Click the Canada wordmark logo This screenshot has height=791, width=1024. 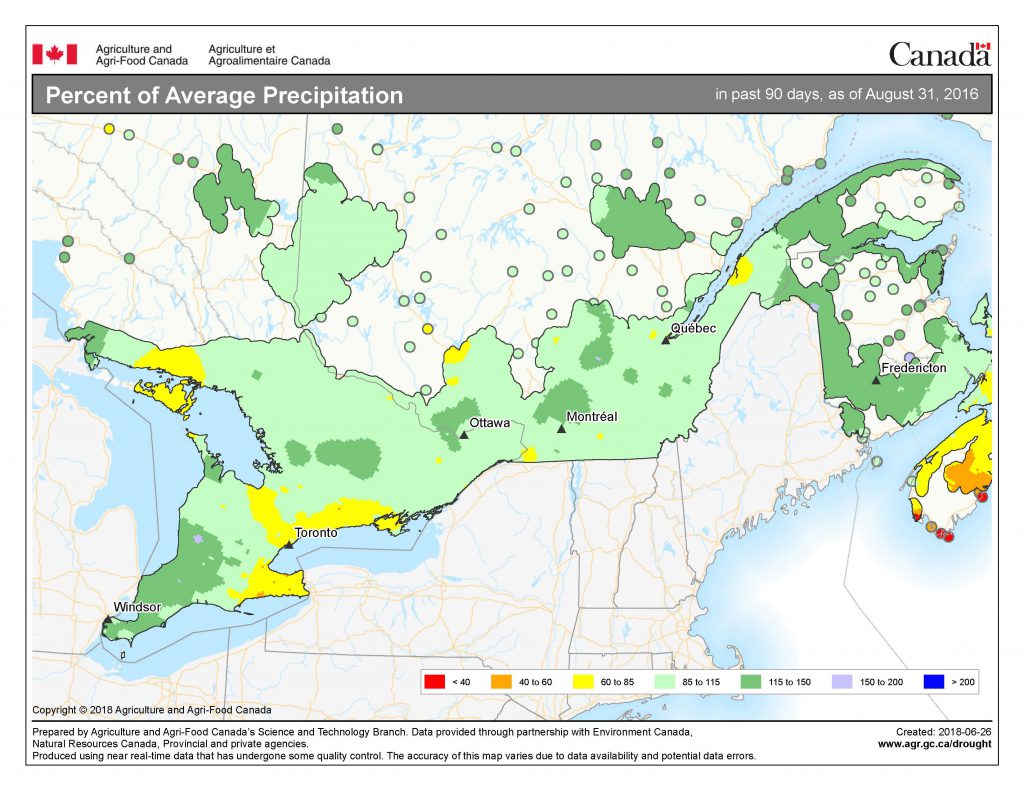point(940,54)
